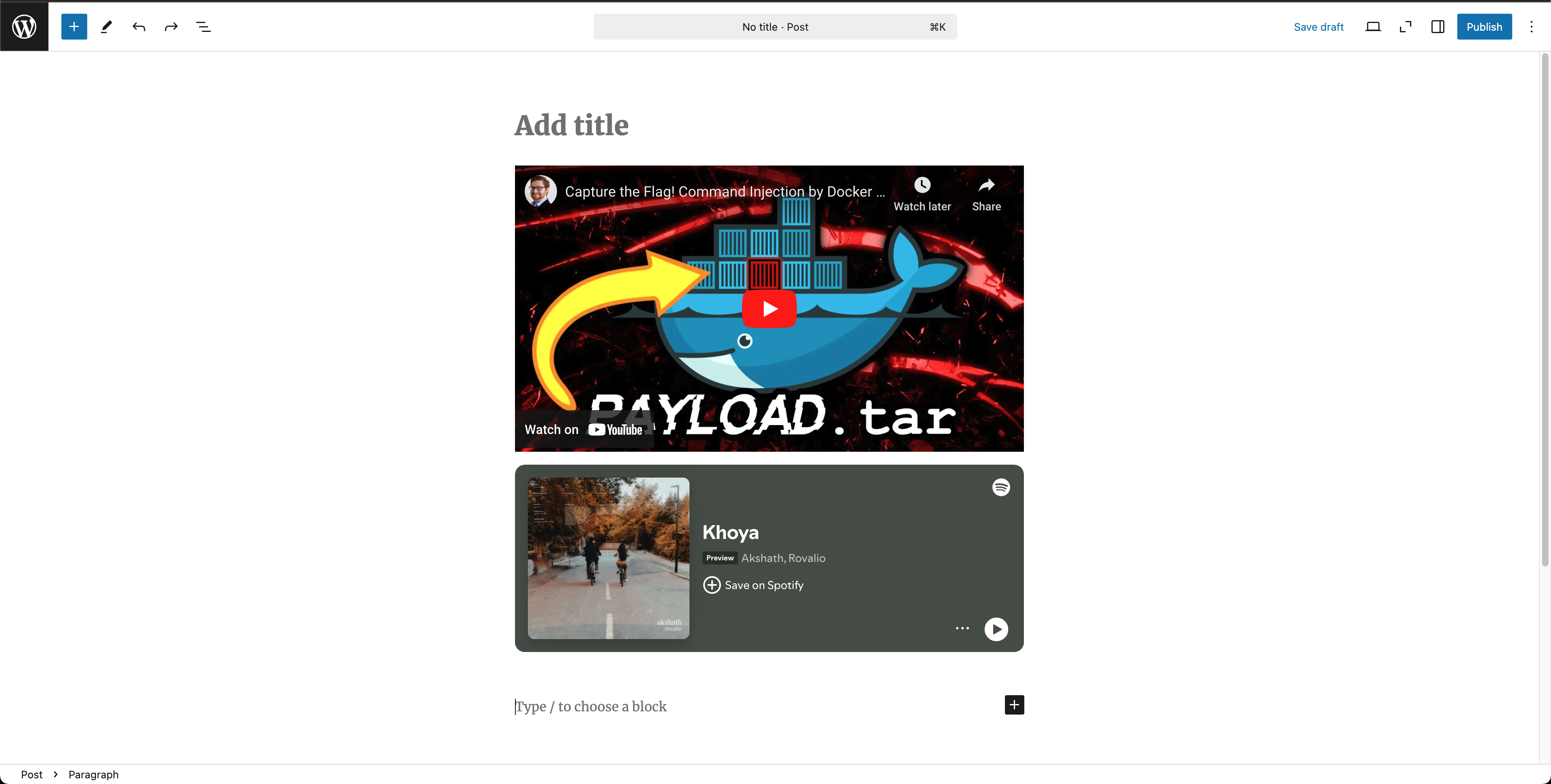This screenshot has width=1551, height=784.
Task: Select the Tools pencil icon
Action: tap(107, 27)
